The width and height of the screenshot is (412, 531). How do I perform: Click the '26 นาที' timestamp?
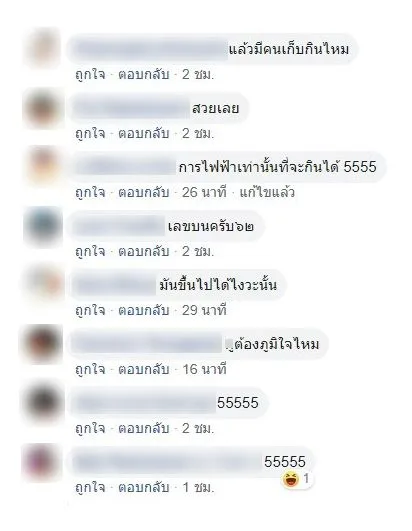(x=204, y=192)
